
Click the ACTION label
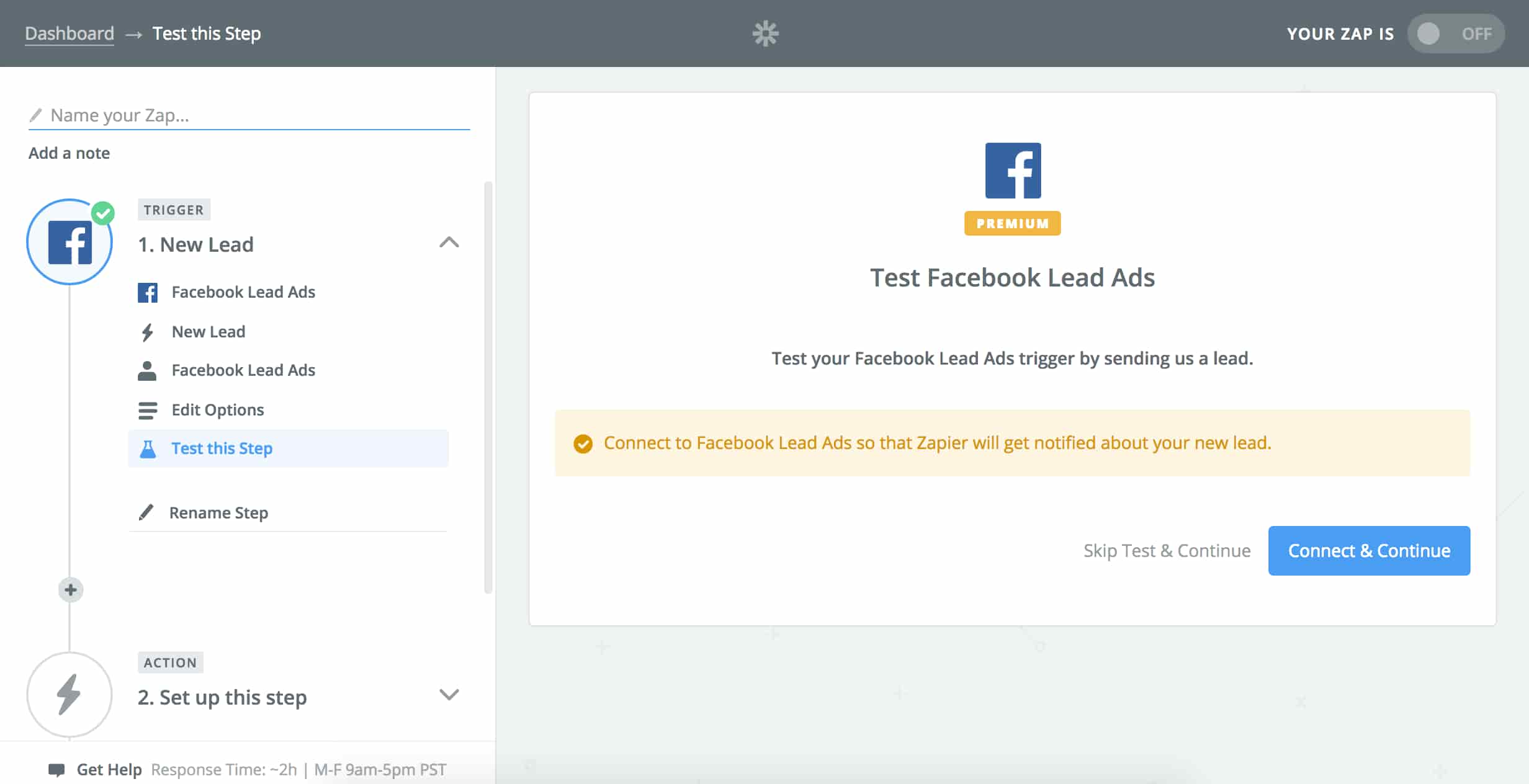pos(170,662)
